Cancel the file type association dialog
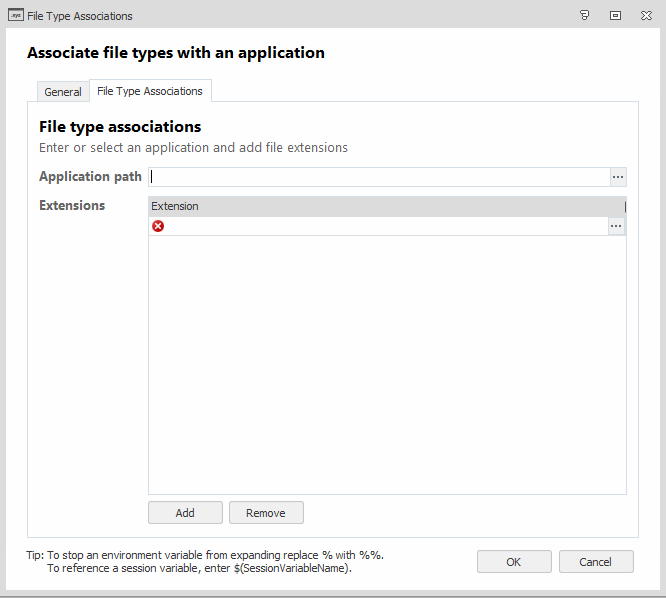 [x=596, y=562]
